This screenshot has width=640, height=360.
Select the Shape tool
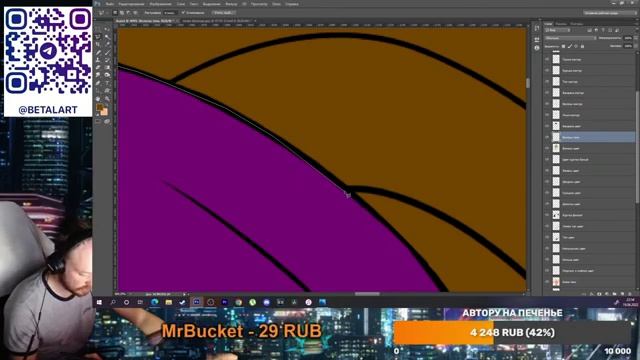(107, 90)
